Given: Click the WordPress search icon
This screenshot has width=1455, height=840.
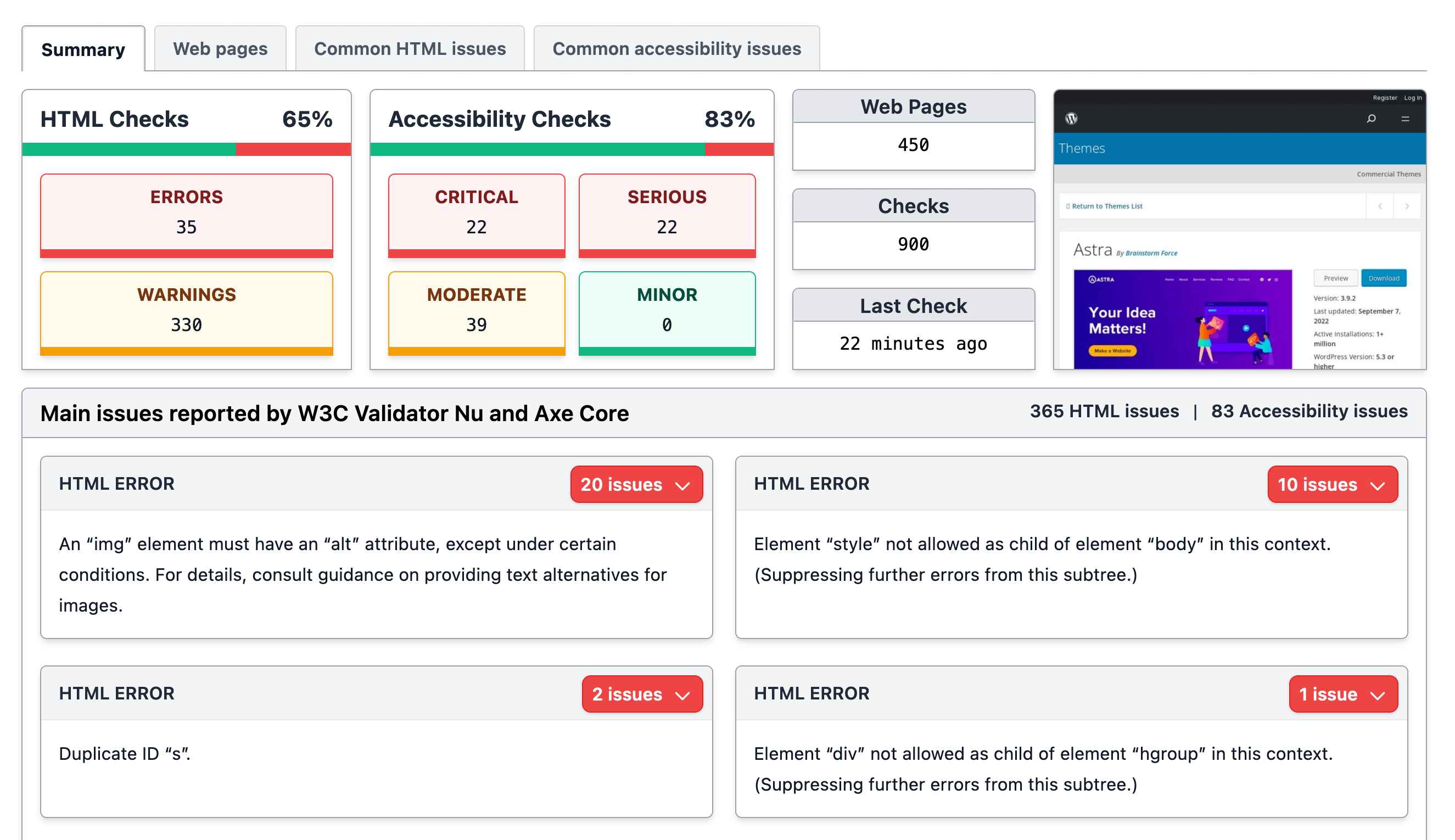Looking at the screenshot, I should tap(1370, 120).
